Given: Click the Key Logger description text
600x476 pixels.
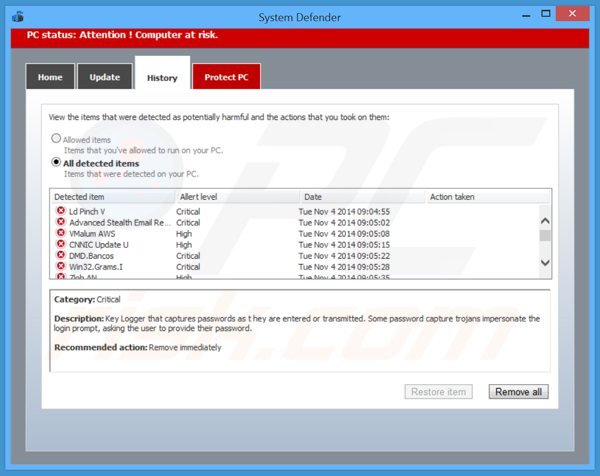Looking at the screenshot, I should (297, 323).
